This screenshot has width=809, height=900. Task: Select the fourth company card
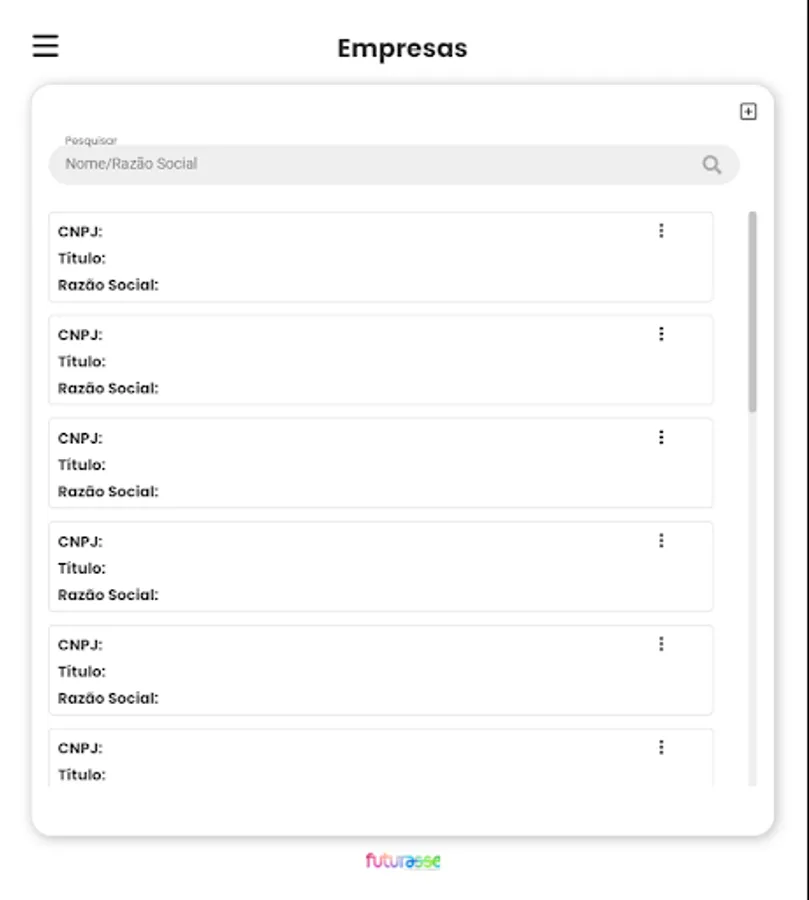point(380,567)
